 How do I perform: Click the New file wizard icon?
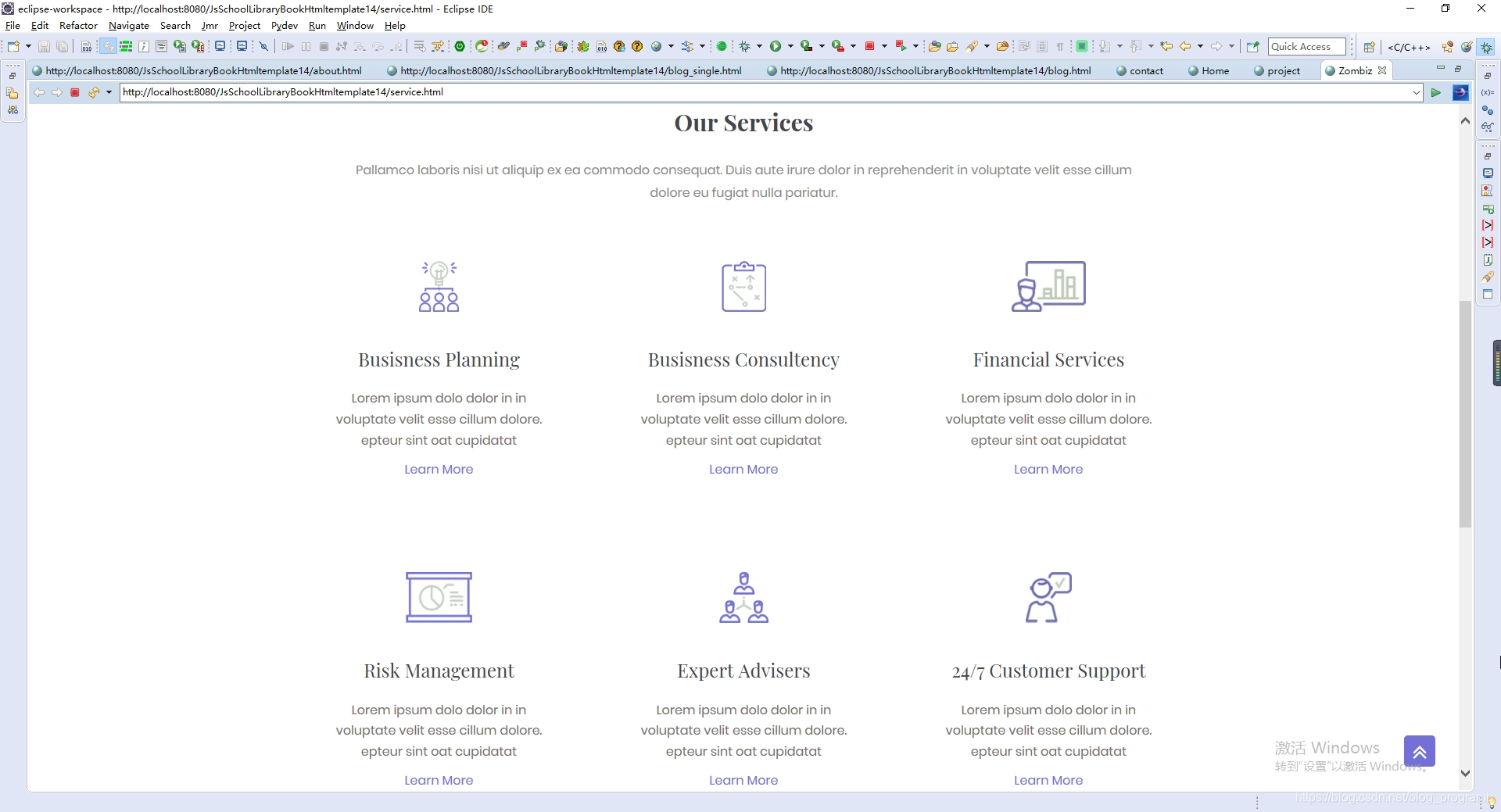click(13, 46)
